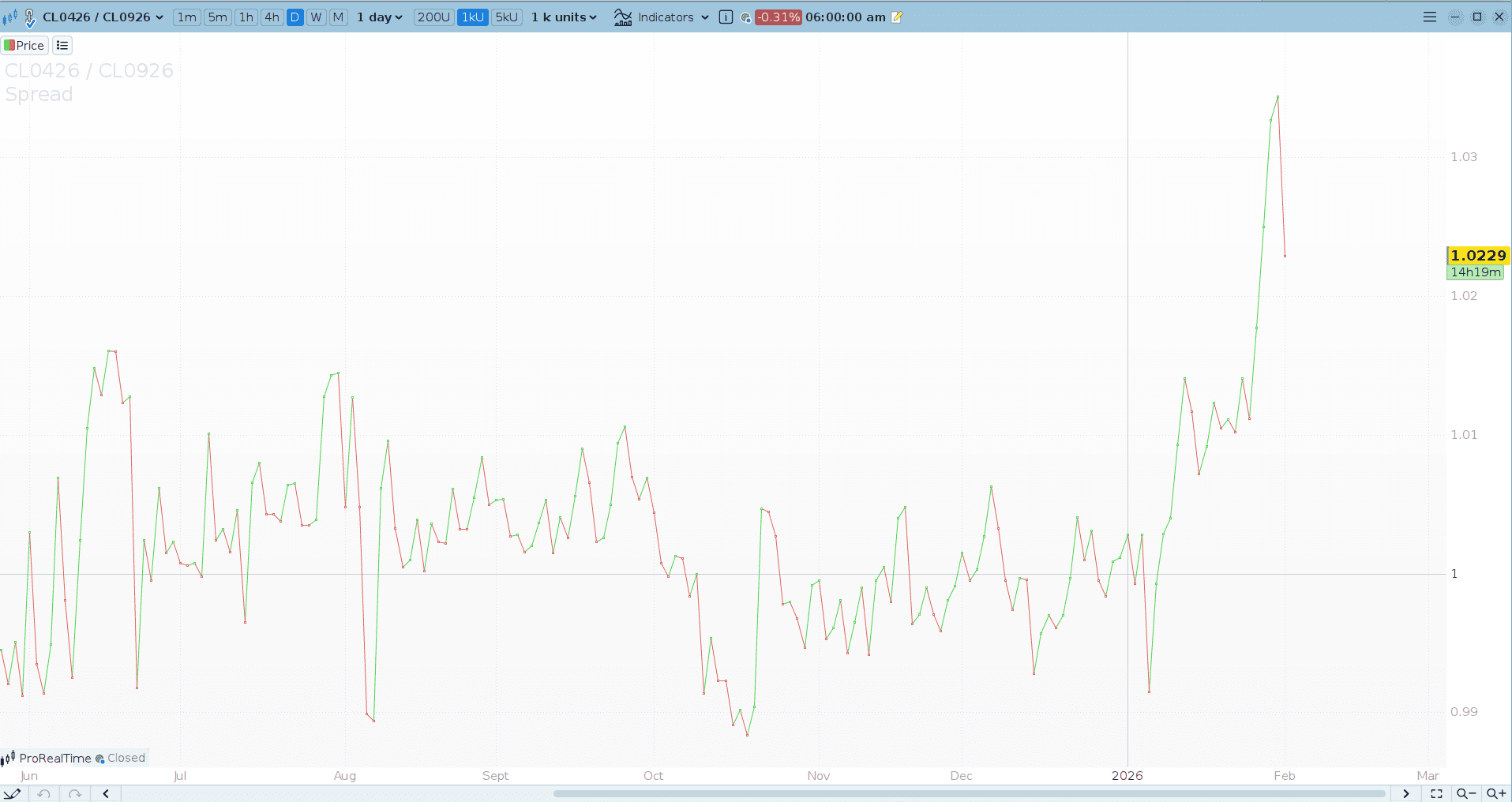1512x802 pixels.
Task: Open the hamburger menu at the top right
Action: [1430, 17]
